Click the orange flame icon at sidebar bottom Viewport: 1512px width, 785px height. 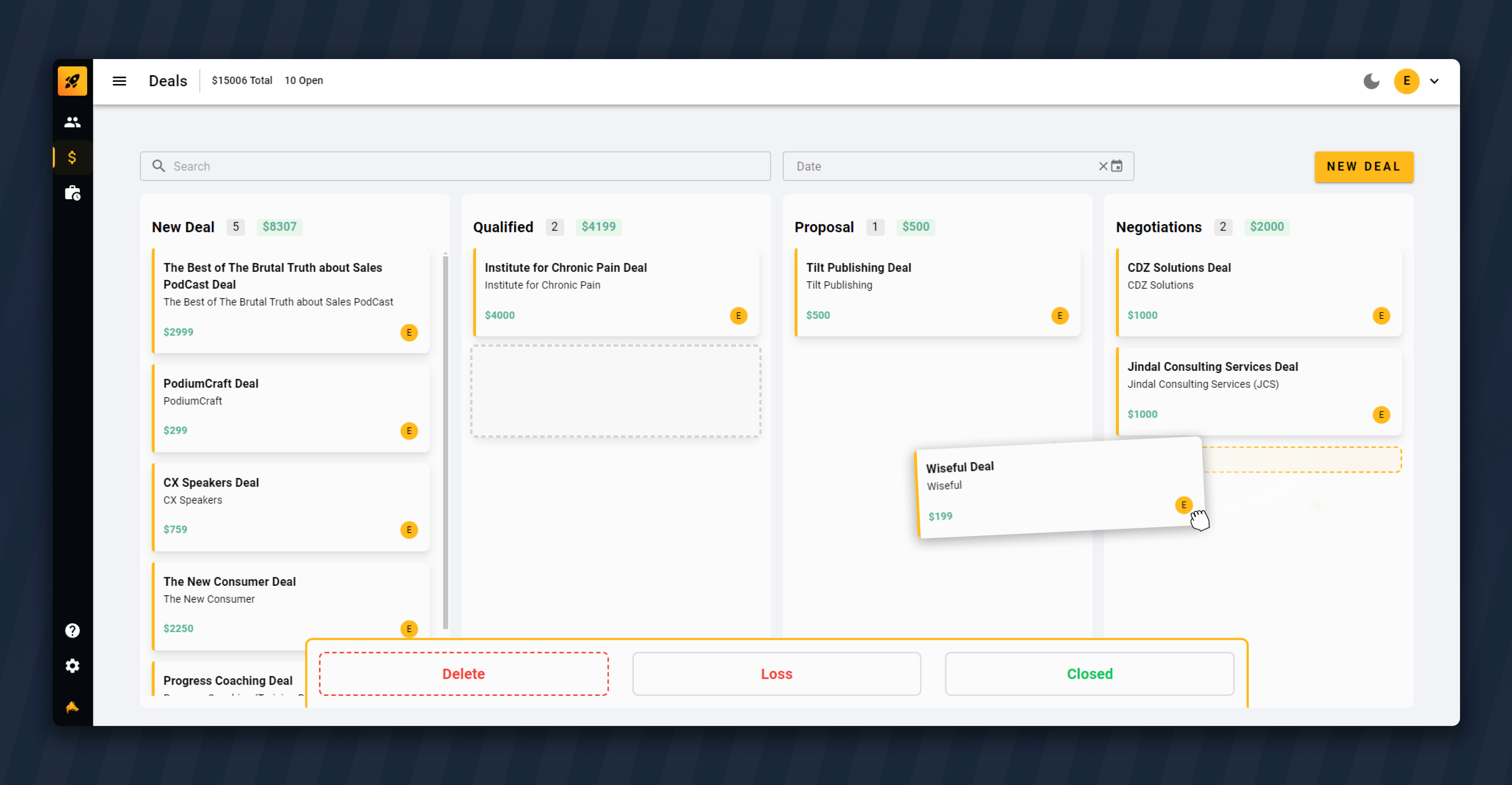[x=72, y=707]
